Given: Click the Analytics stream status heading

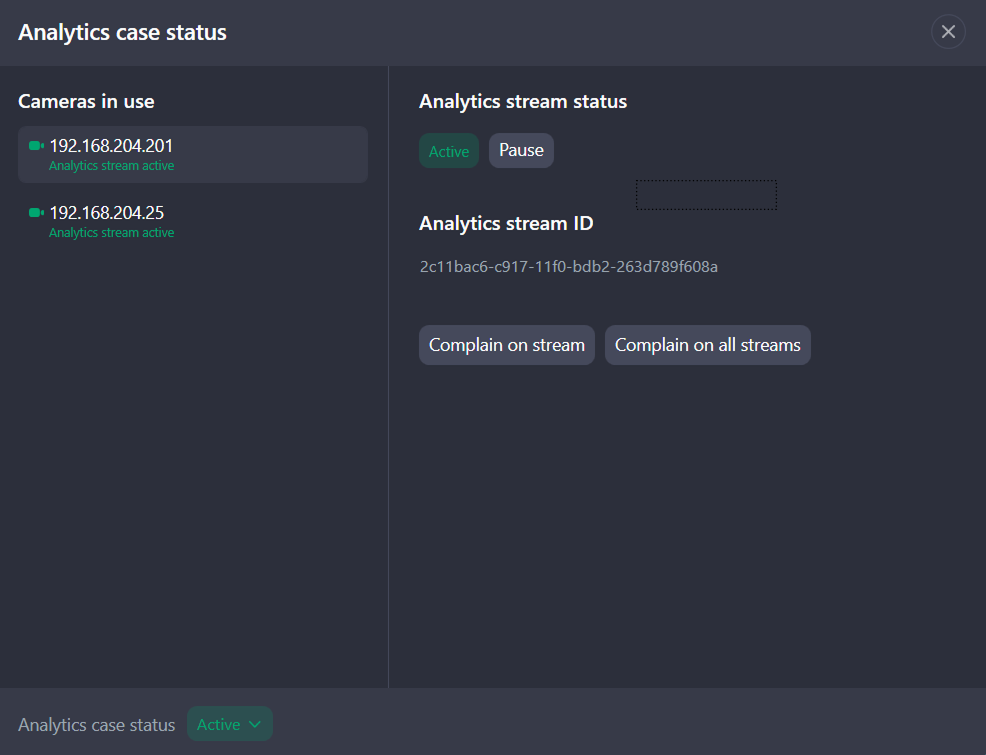Looking at the screenshot, I should pos(522,102).
